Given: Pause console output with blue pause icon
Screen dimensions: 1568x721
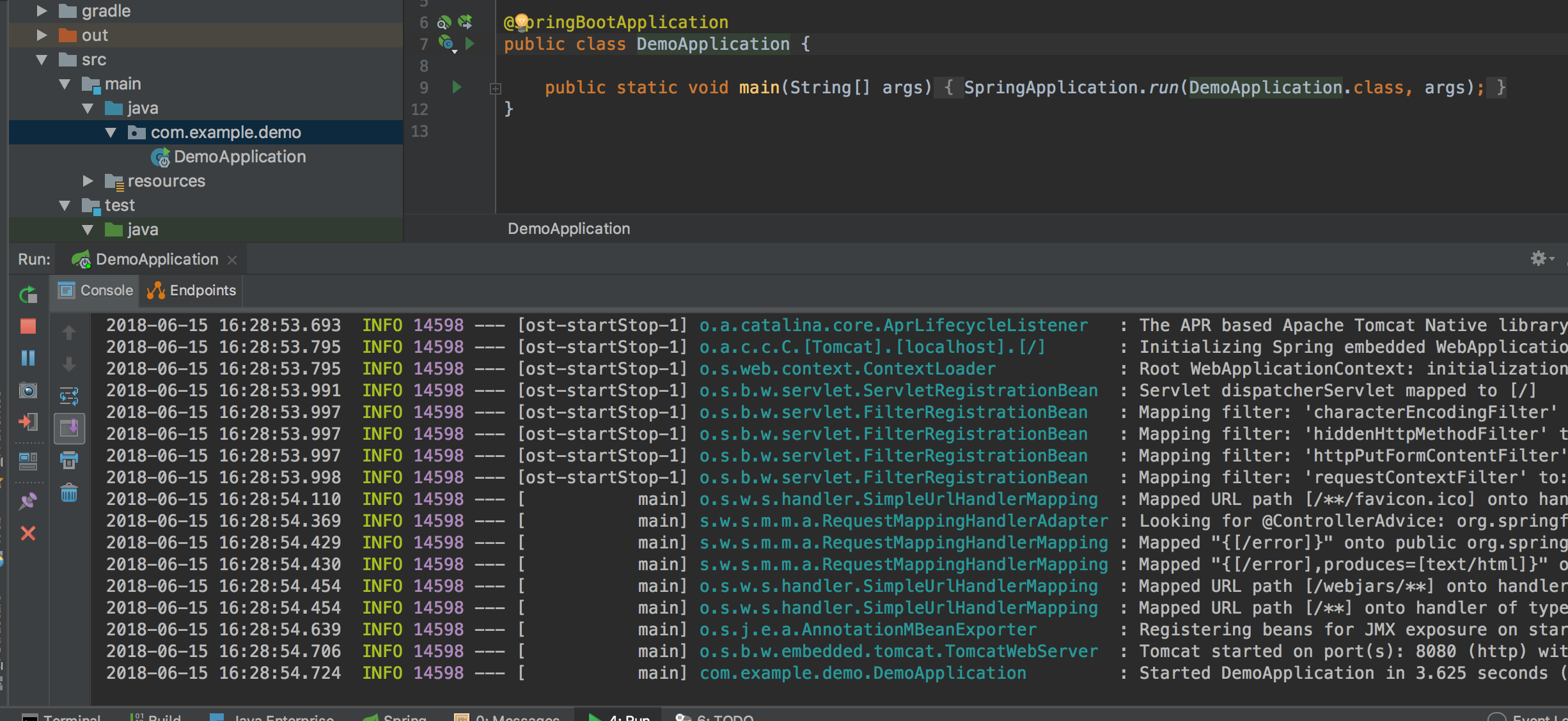Looking at the screenshot, I should 28,358.
